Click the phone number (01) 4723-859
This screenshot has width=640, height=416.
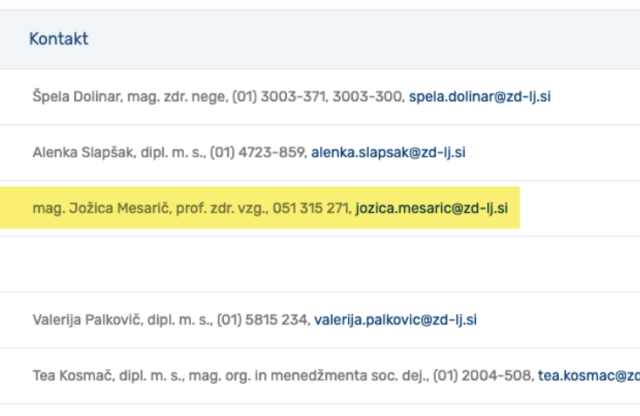coord(257,153)
